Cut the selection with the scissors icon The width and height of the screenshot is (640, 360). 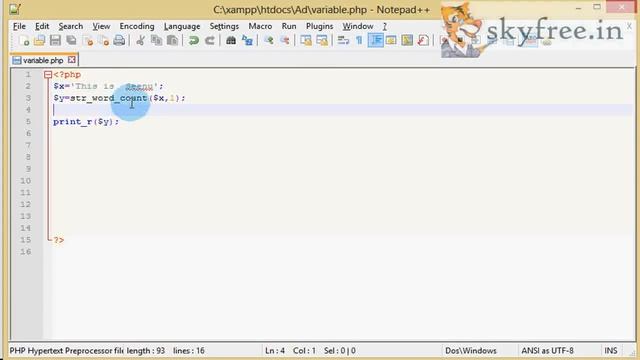pyautogui.click(x=140, y=40)
